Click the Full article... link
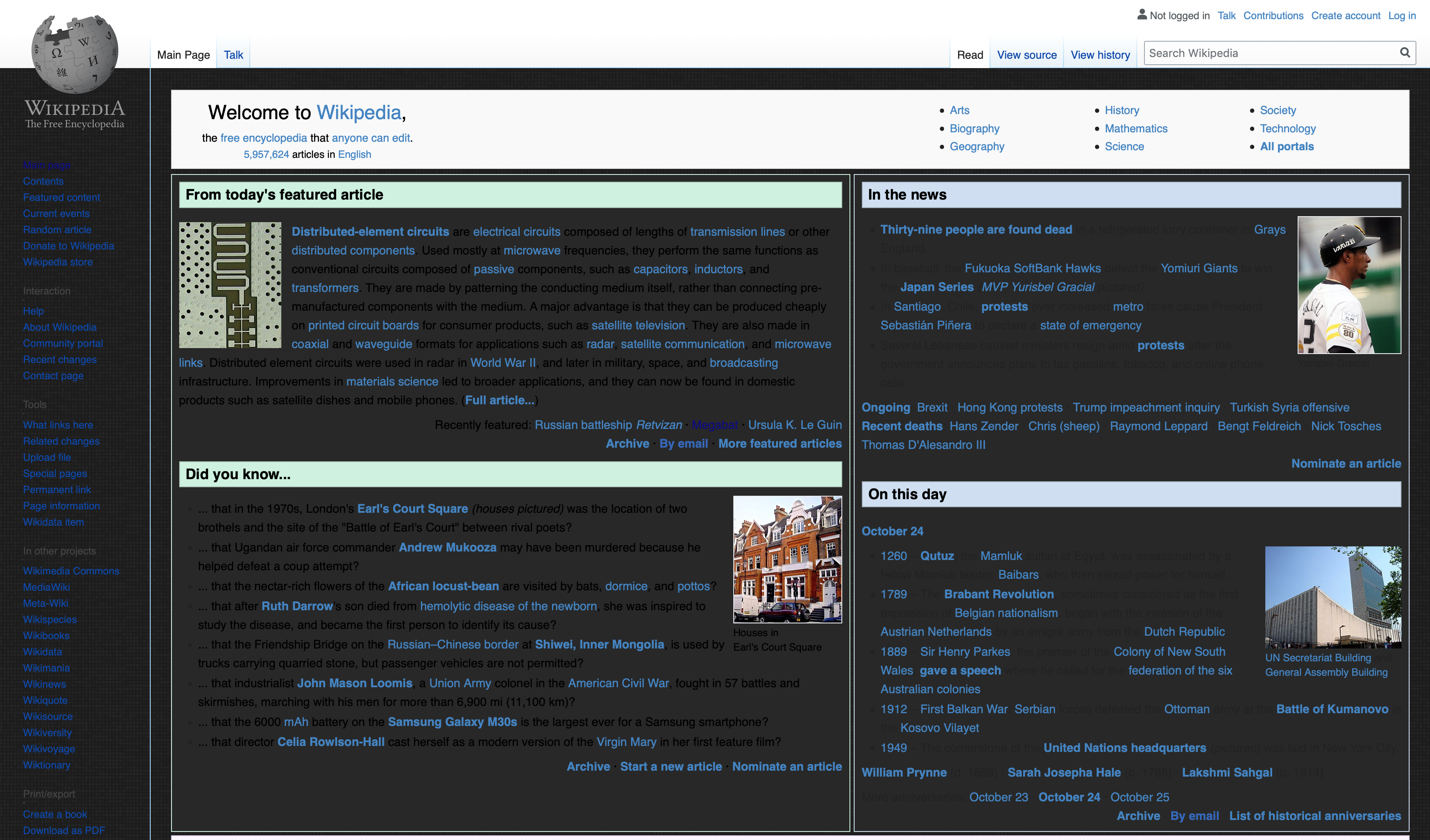Screen dimensions: 1430x840 [x=499, y=400]
